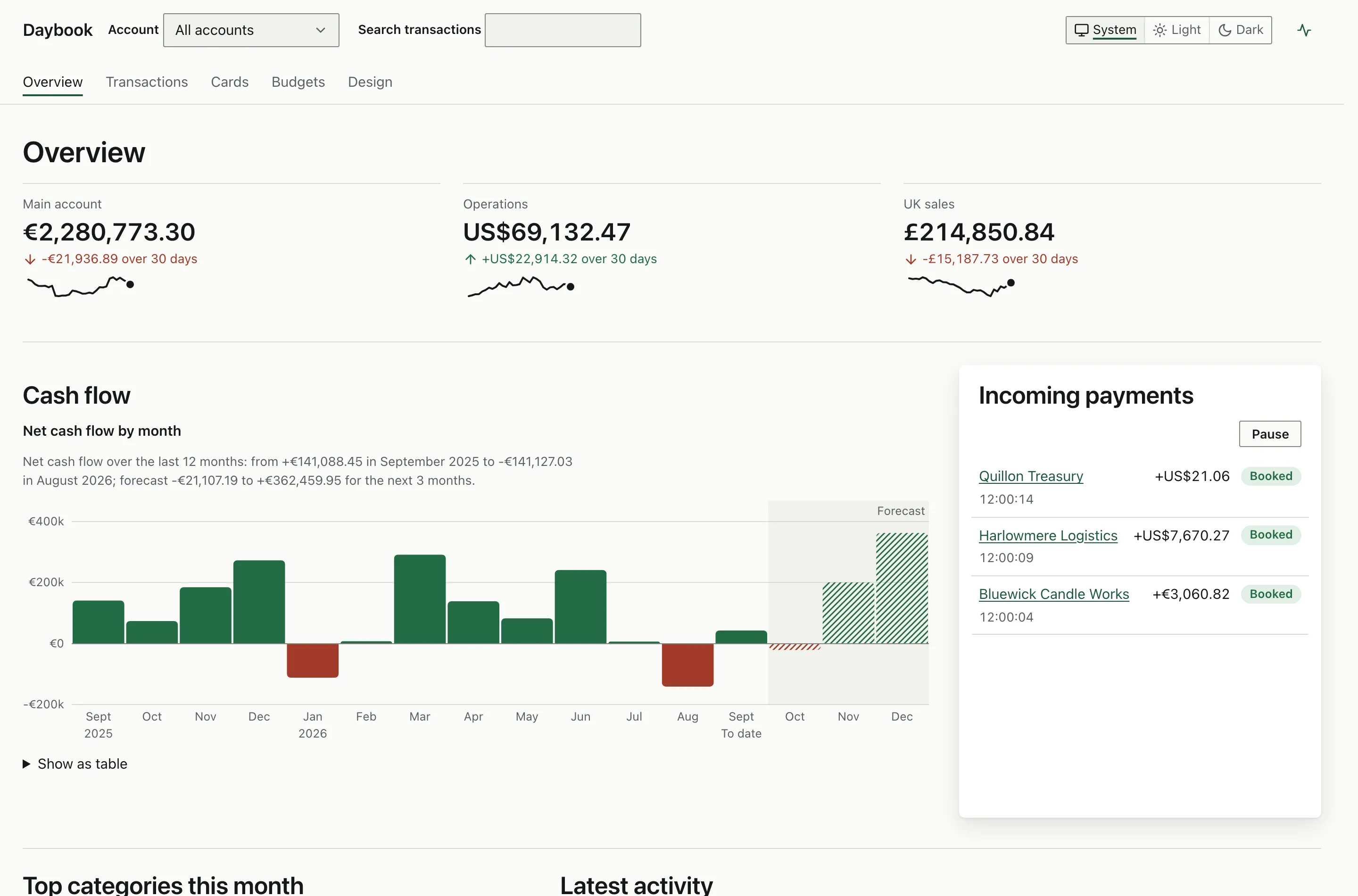The image size is (1358, 896).
Task: Click the hatched November forecast bar
Action: [848, 613]
